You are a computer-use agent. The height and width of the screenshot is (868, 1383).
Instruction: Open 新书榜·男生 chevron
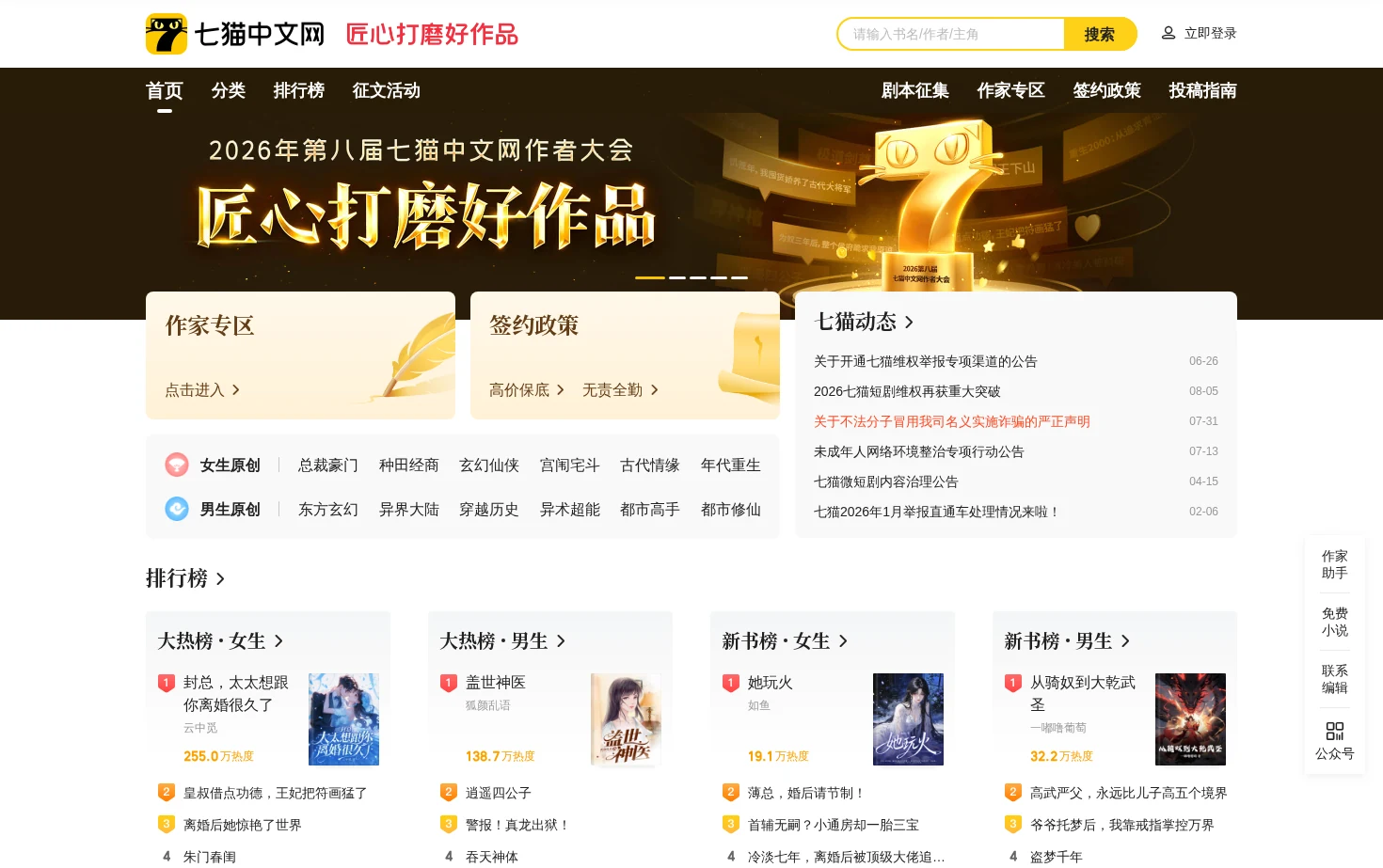coord(1125,641)
